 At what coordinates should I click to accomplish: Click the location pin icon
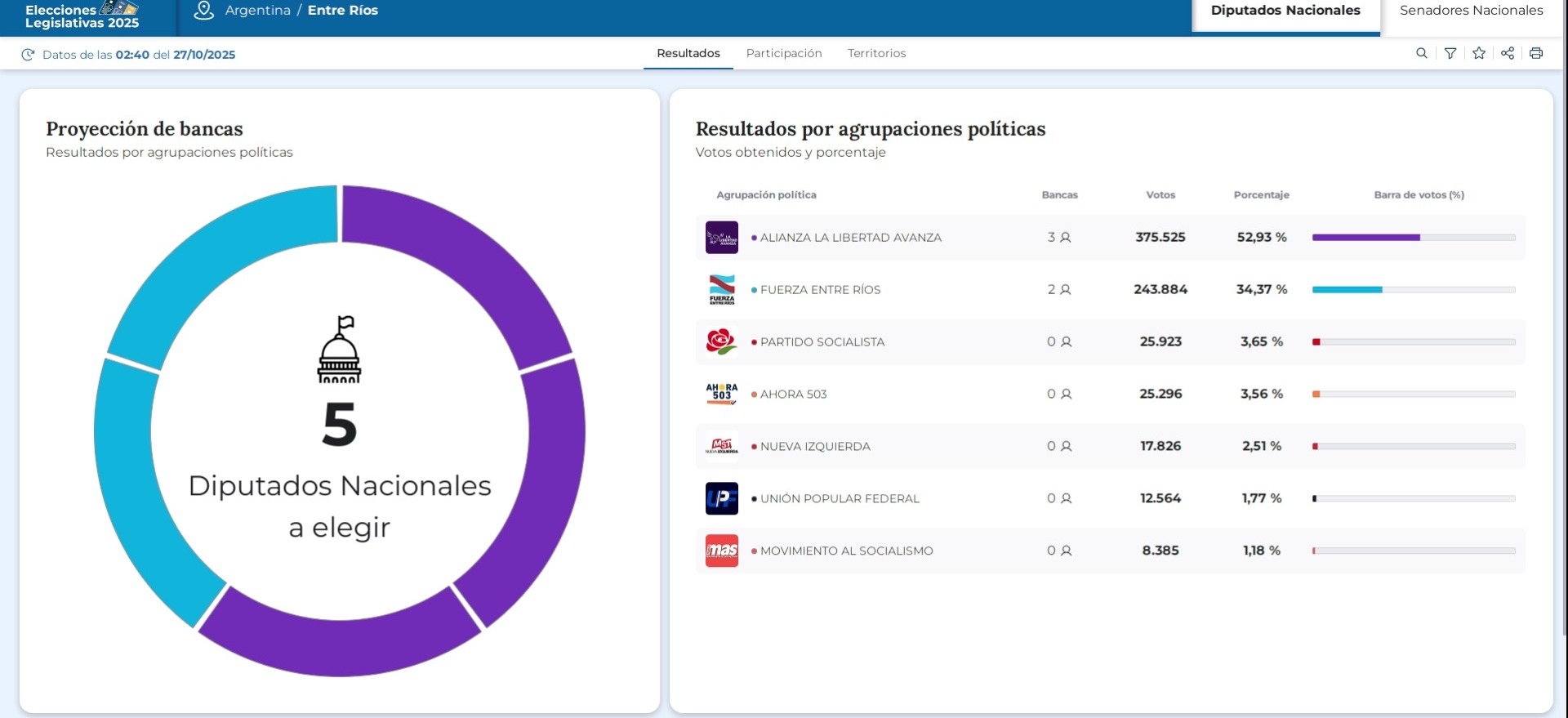(x=203, y=11)
